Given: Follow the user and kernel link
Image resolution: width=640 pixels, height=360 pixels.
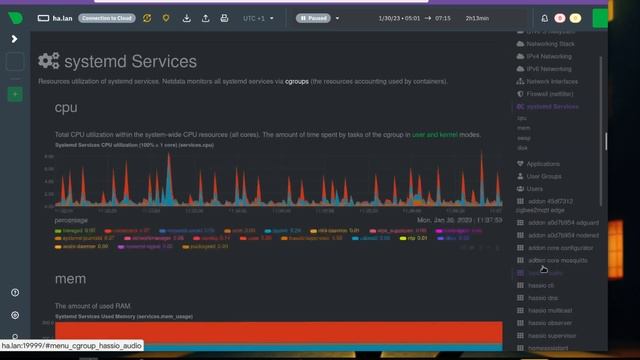Looking at the screenshot, I should (x=435, y=135).
